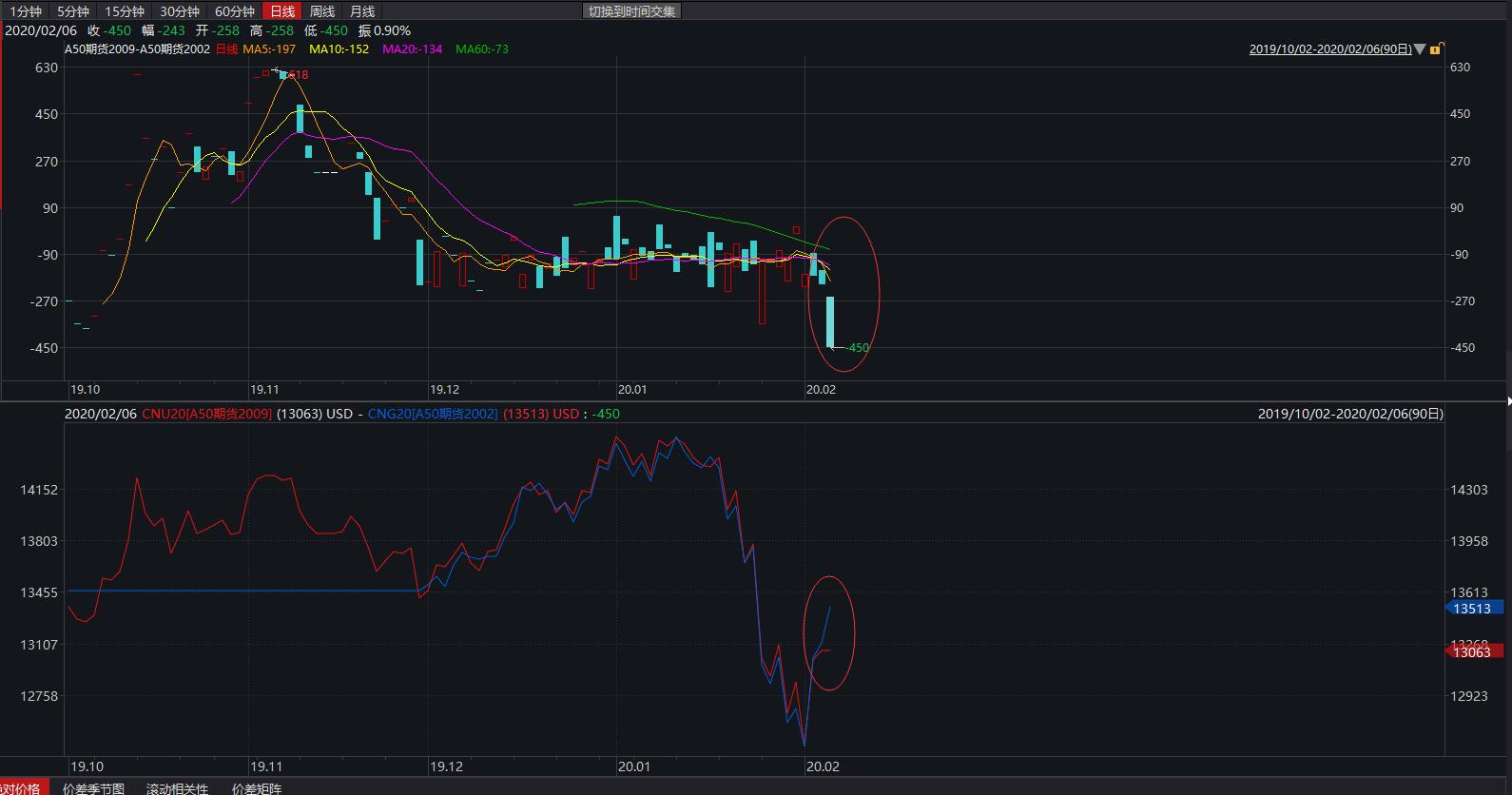The width and height of the screenshot is (1512, 795).
Task: Click the last cyan candlestick at -450
Action: tap(830, 322)
